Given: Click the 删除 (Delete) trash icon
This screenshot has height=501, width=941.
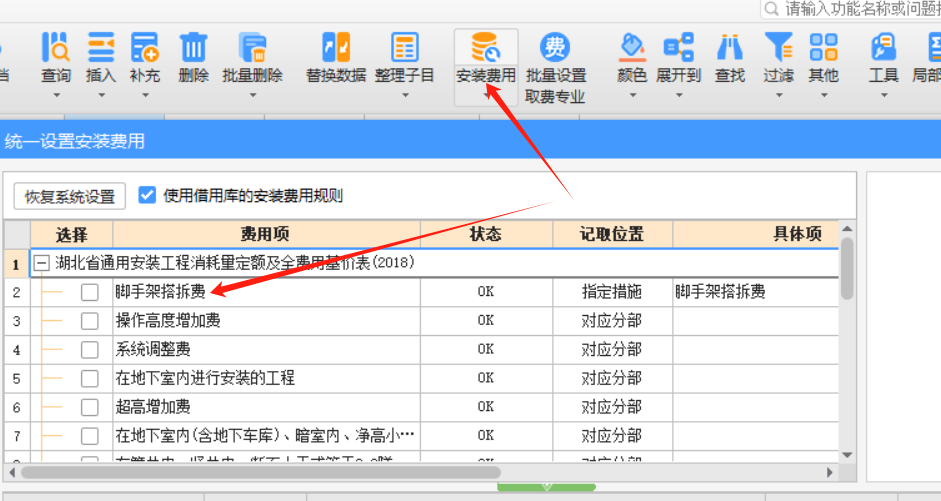Looking at the screenshot, I should click(193, 48).
